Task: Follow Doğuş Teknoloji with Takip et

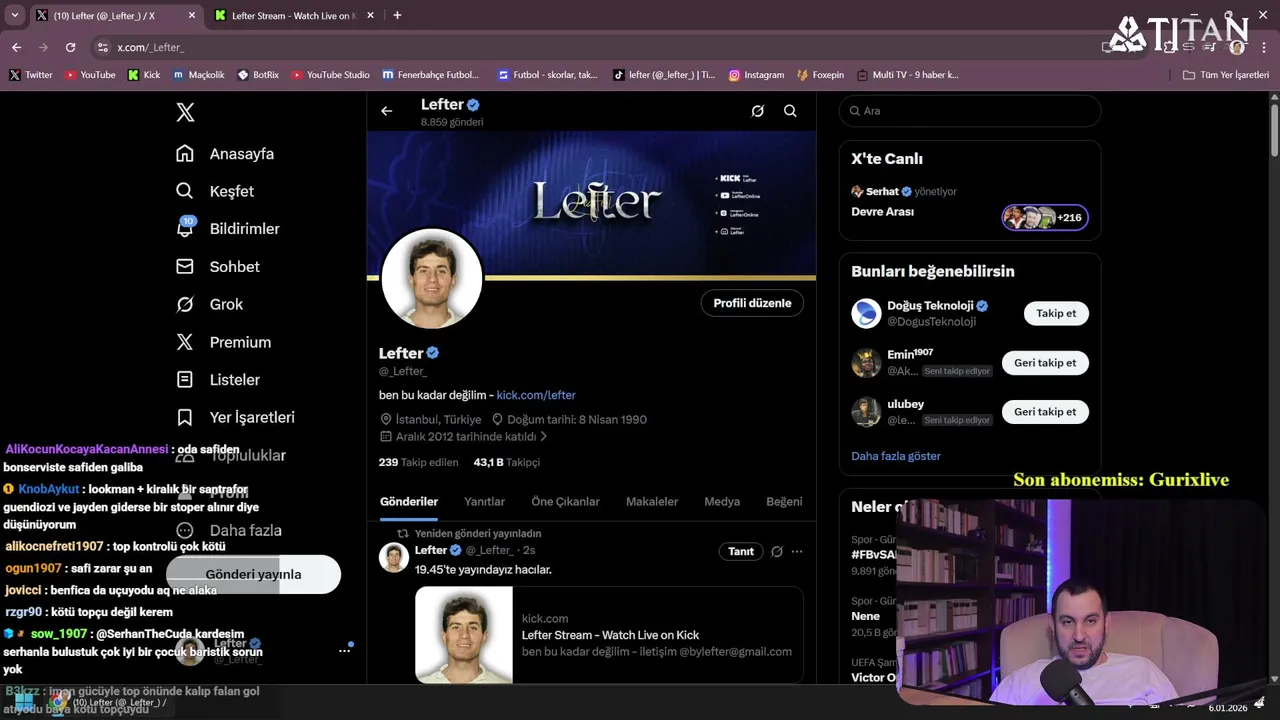Action: (x=1056, y=313)
